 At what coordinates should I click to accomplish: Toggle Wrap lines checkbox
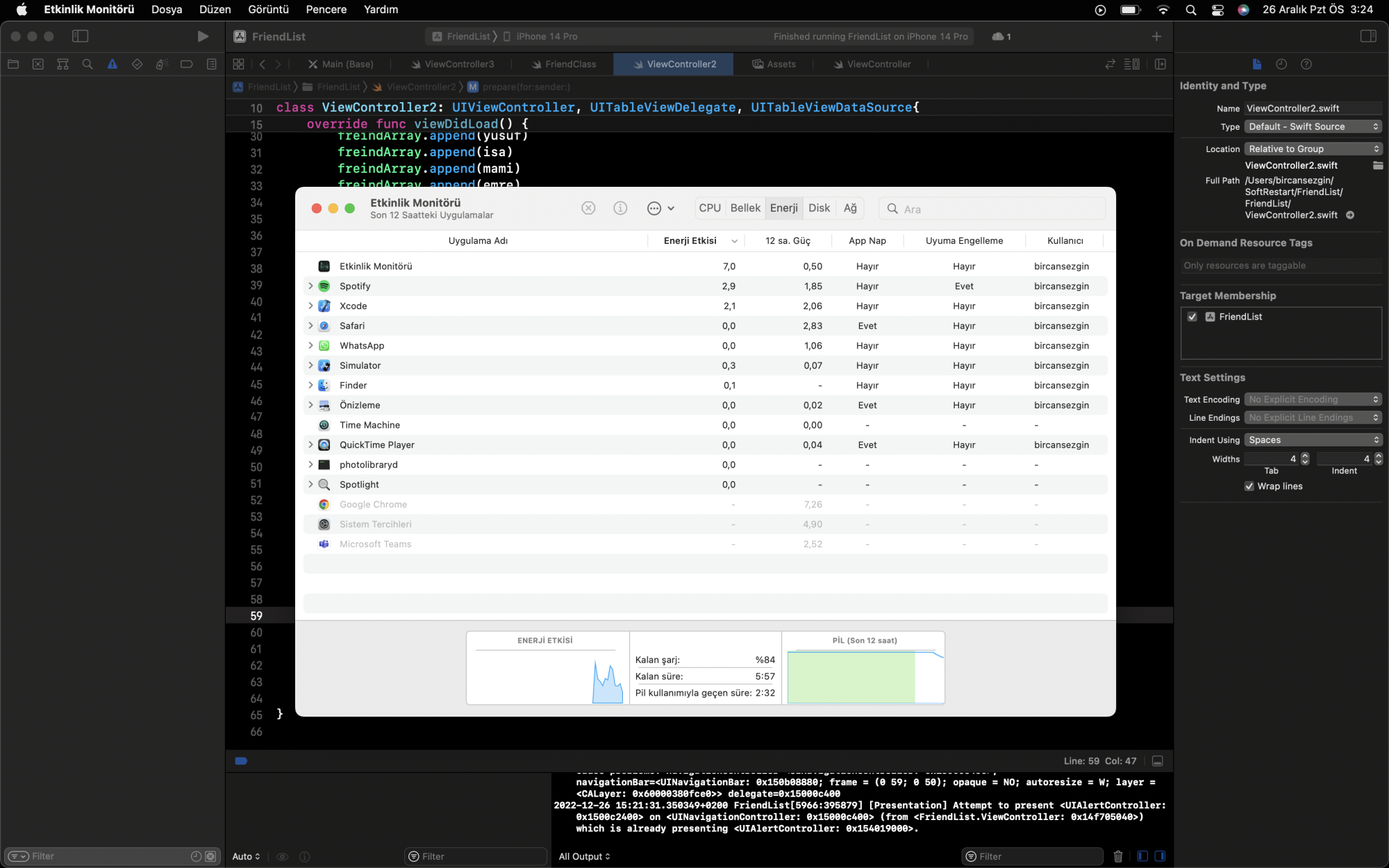pyautogui.click(x=1249, y=486)
